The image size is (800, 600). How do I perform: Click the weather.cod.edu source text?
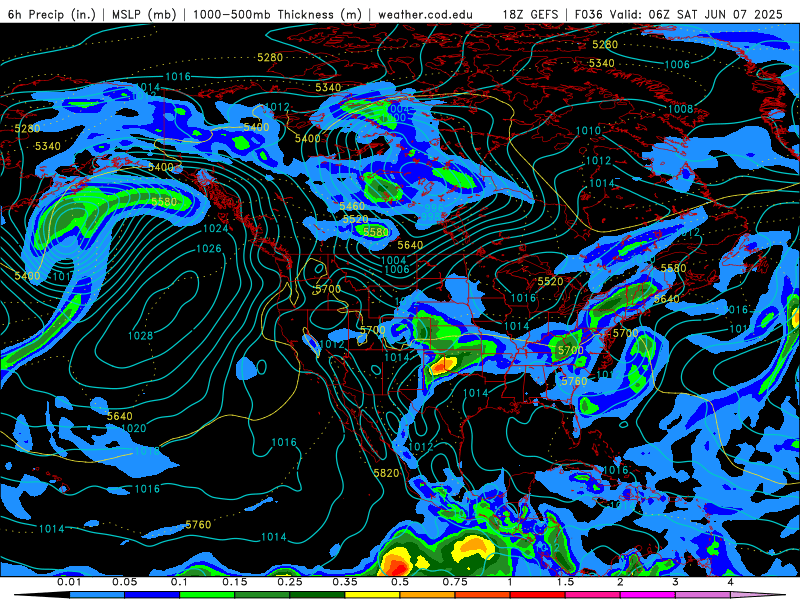[x=425, y=14]
